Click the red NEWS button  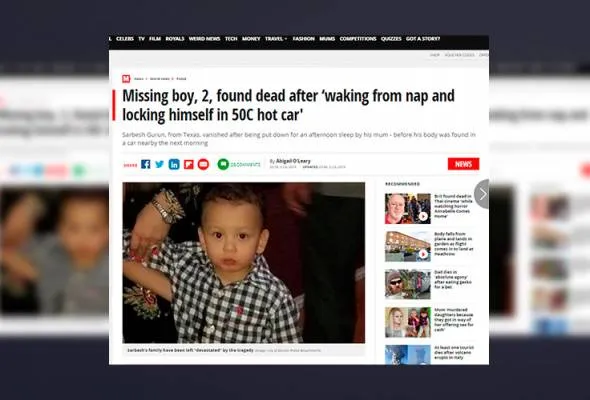(x=463, y=164)
